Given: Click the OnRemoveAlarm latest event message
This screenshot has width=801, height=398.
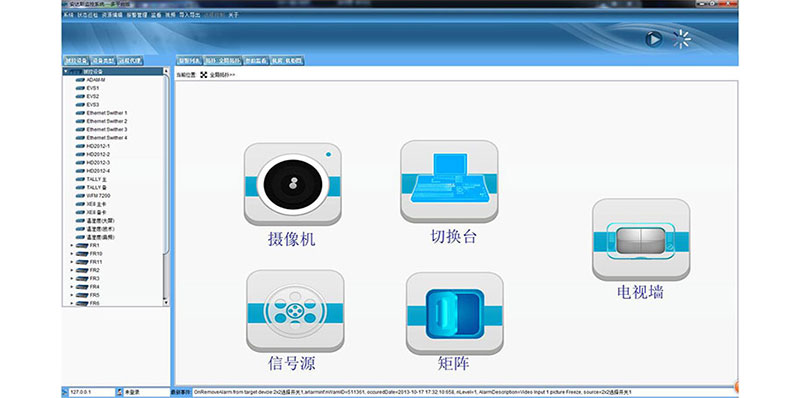Looking at the screenshot, I should [413, 392].
